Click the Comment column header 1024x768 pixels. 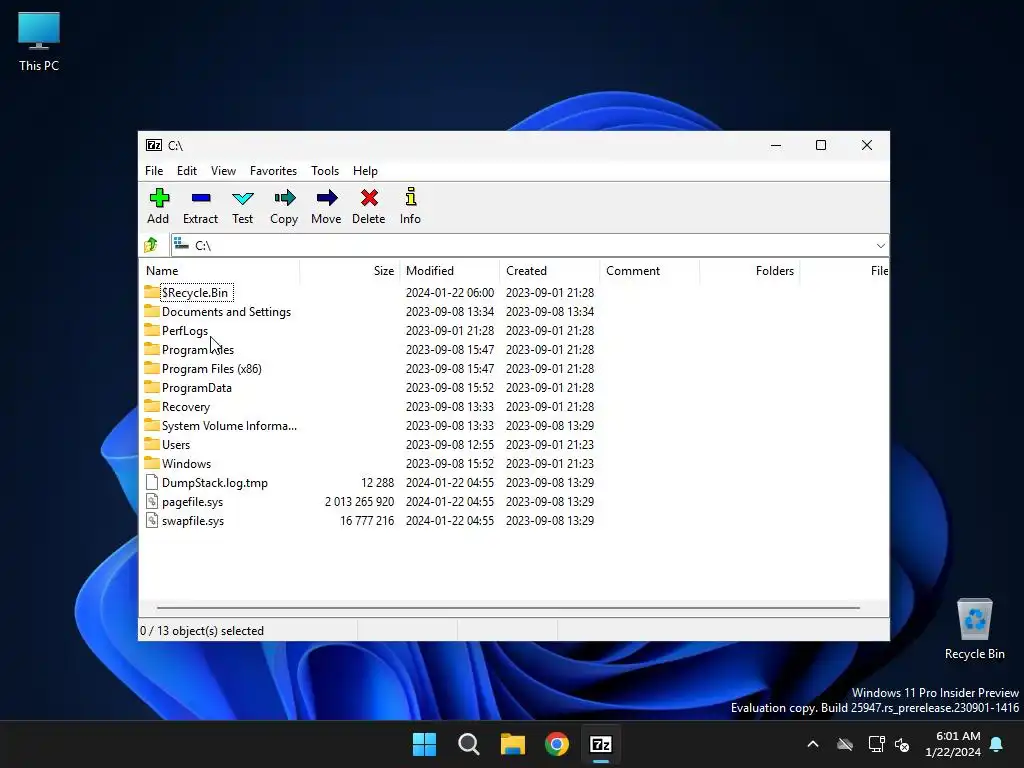649,270
